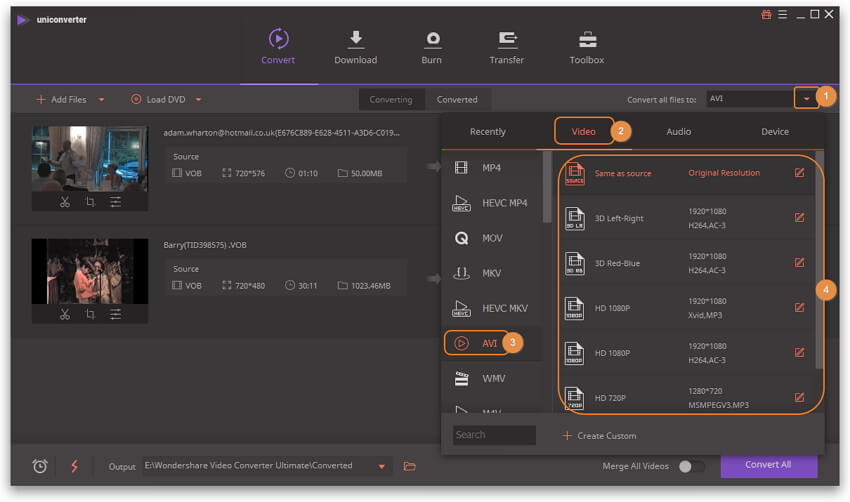Click the AVI format field

pos(750,99)
